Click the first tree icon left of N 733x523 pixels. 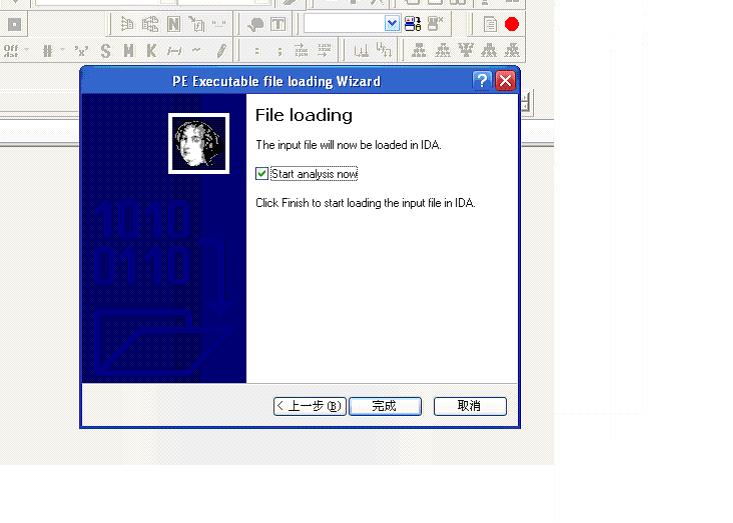[127, 24]
